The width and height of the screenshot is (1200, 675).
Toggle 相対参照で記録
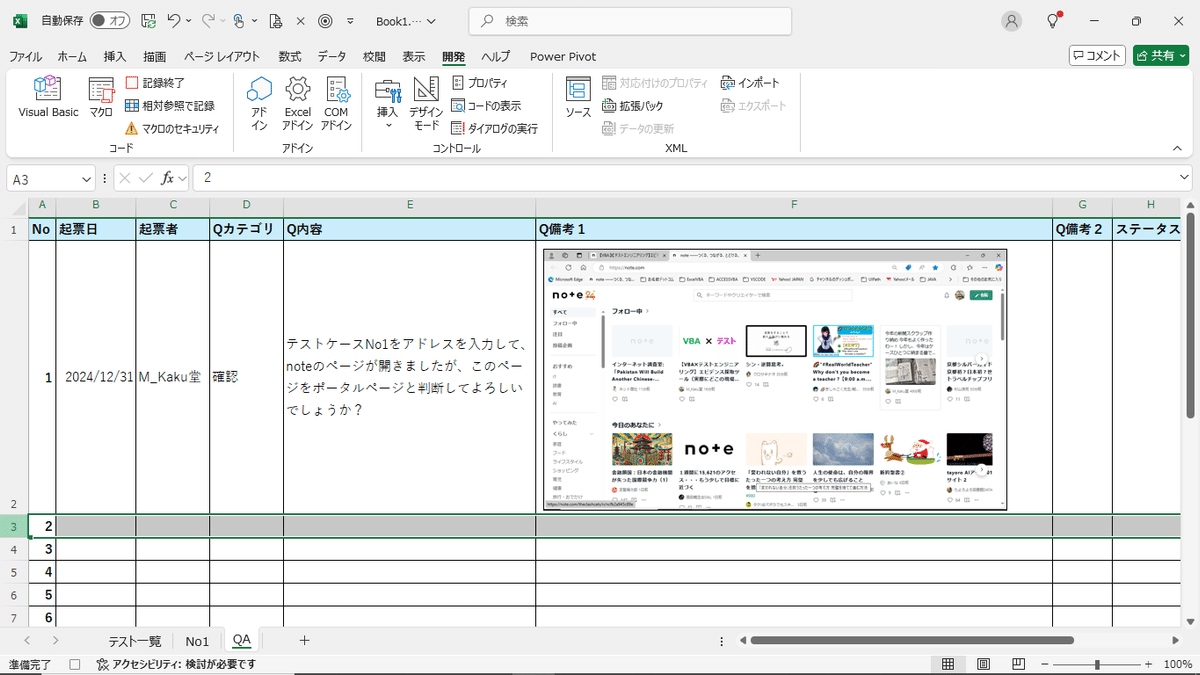tap(170, 106)
